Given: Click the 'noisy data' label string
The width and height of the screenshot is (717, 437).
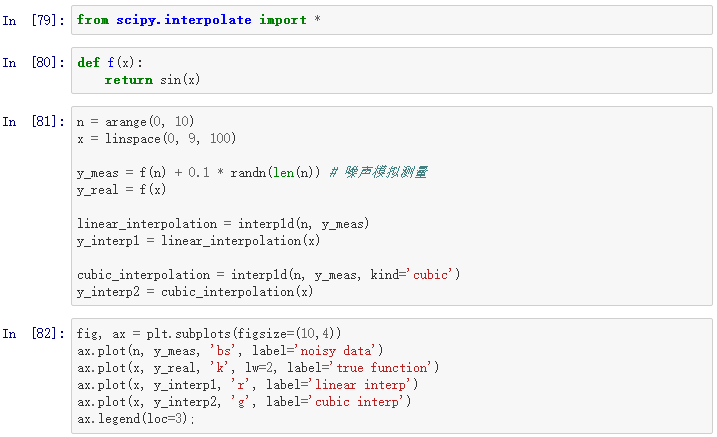Looking at the screenshot, I should click(337, 351).
